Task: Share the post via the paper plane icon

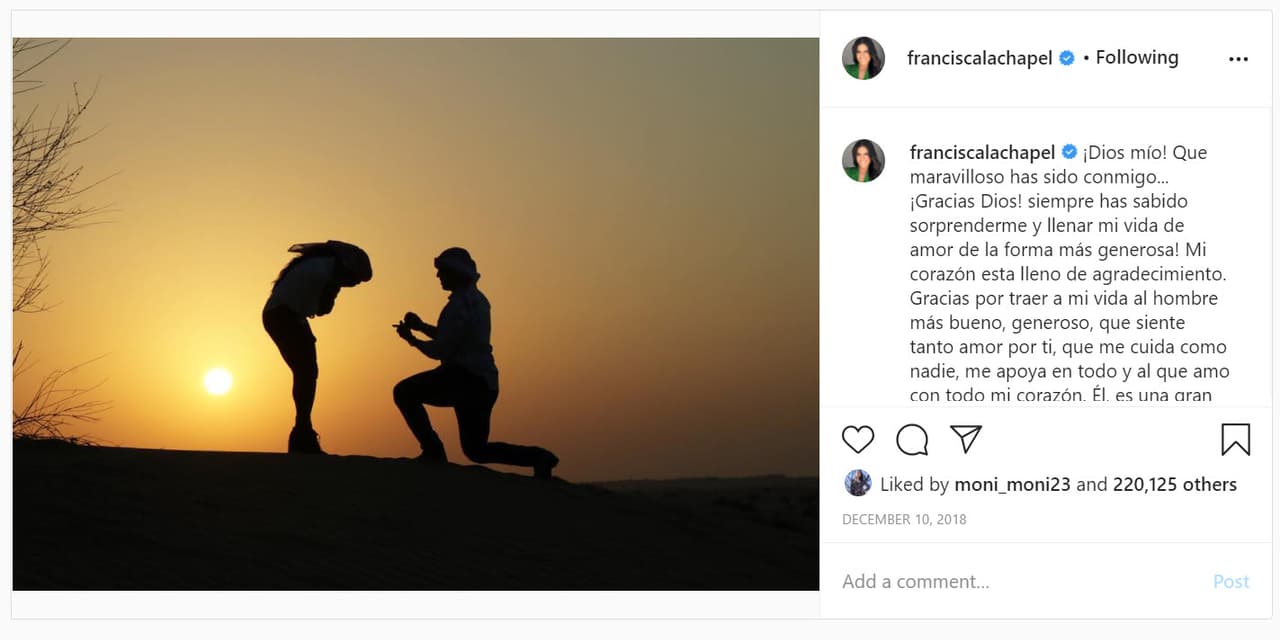Action: click(x=963, y=438)
